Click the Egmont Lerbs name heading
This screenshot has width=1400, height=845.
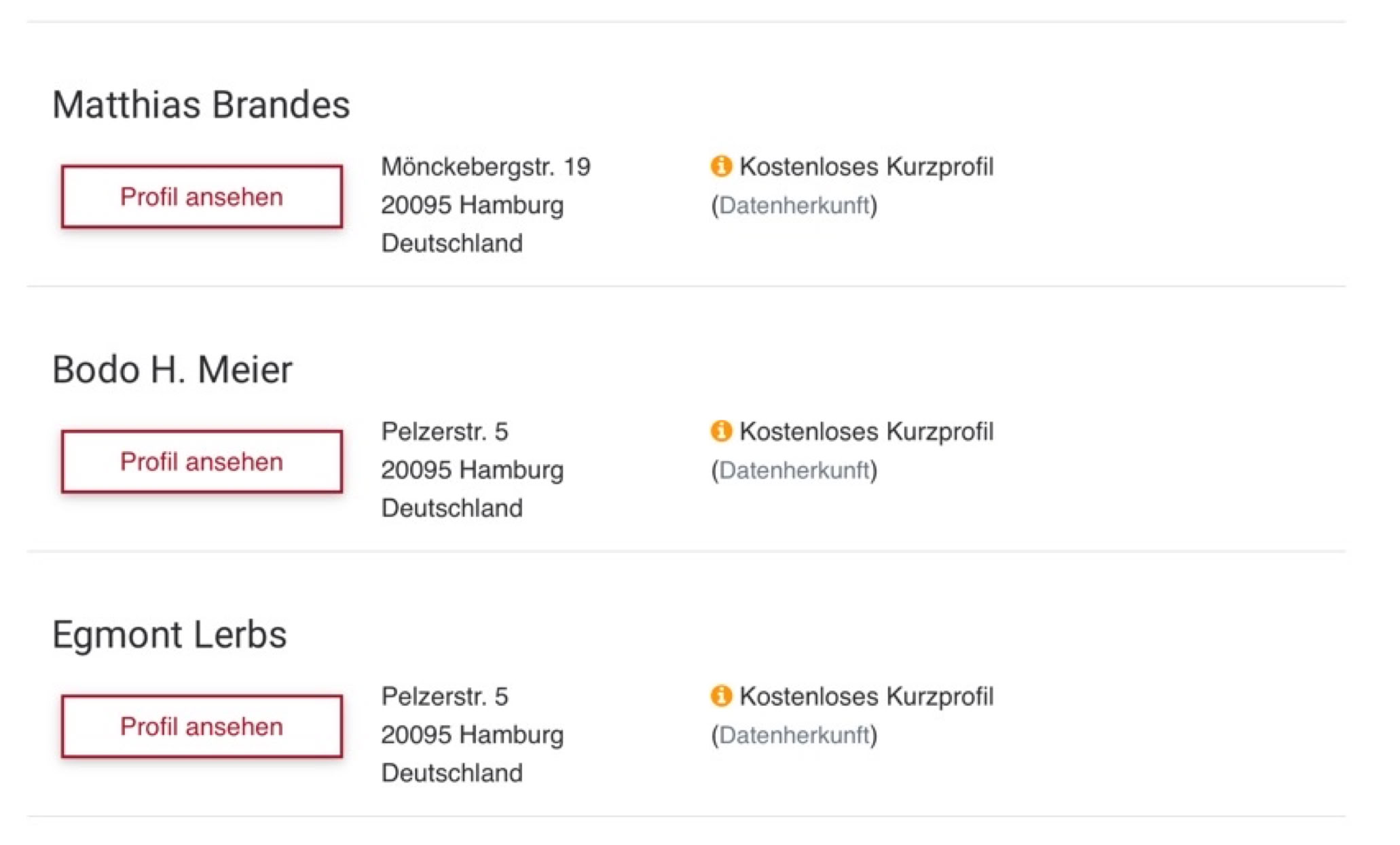tap(170, 634)
